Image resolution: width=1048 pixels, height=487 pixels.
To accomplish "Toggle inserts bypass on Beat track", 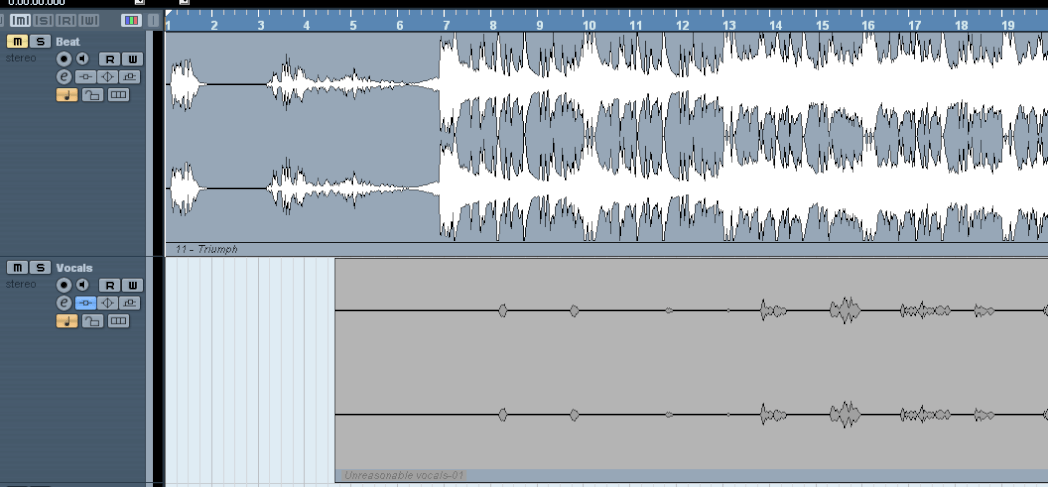I will click(85, 77).
